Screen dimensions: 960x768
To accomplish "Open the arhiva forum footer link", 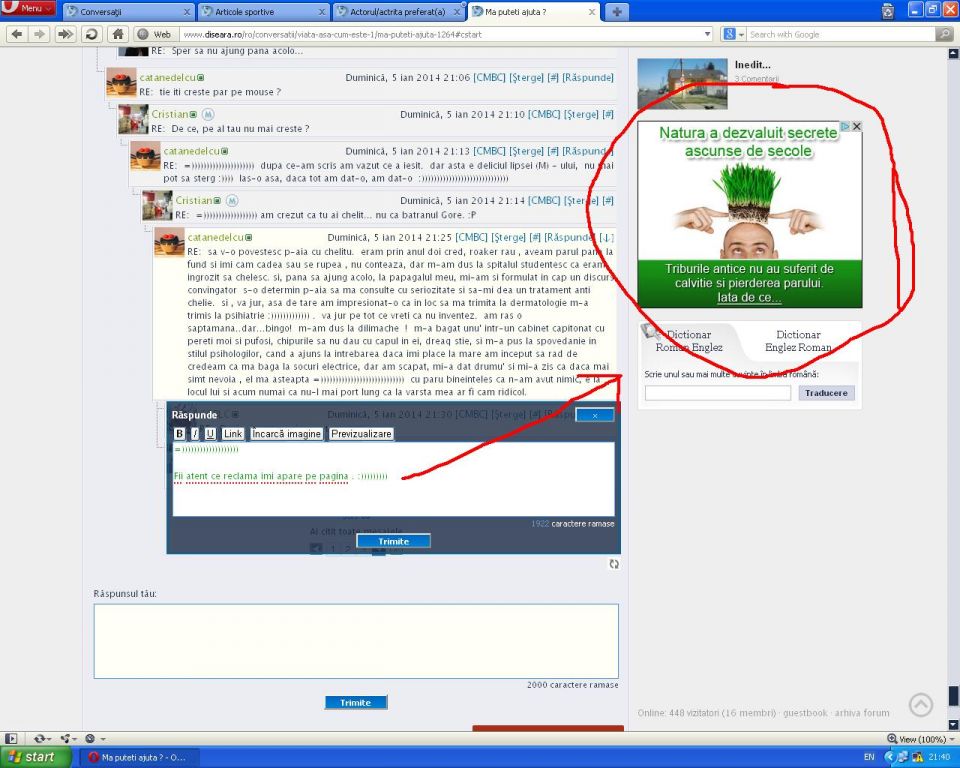I will tap(862, 713).
